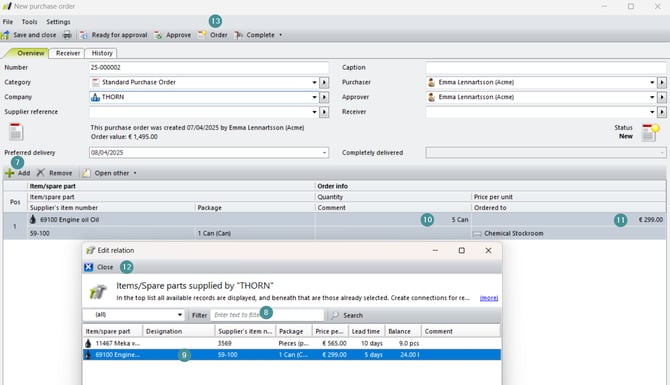
Task: Select the 11467 Meka row in dialog
Action: [x=291, y=343]
